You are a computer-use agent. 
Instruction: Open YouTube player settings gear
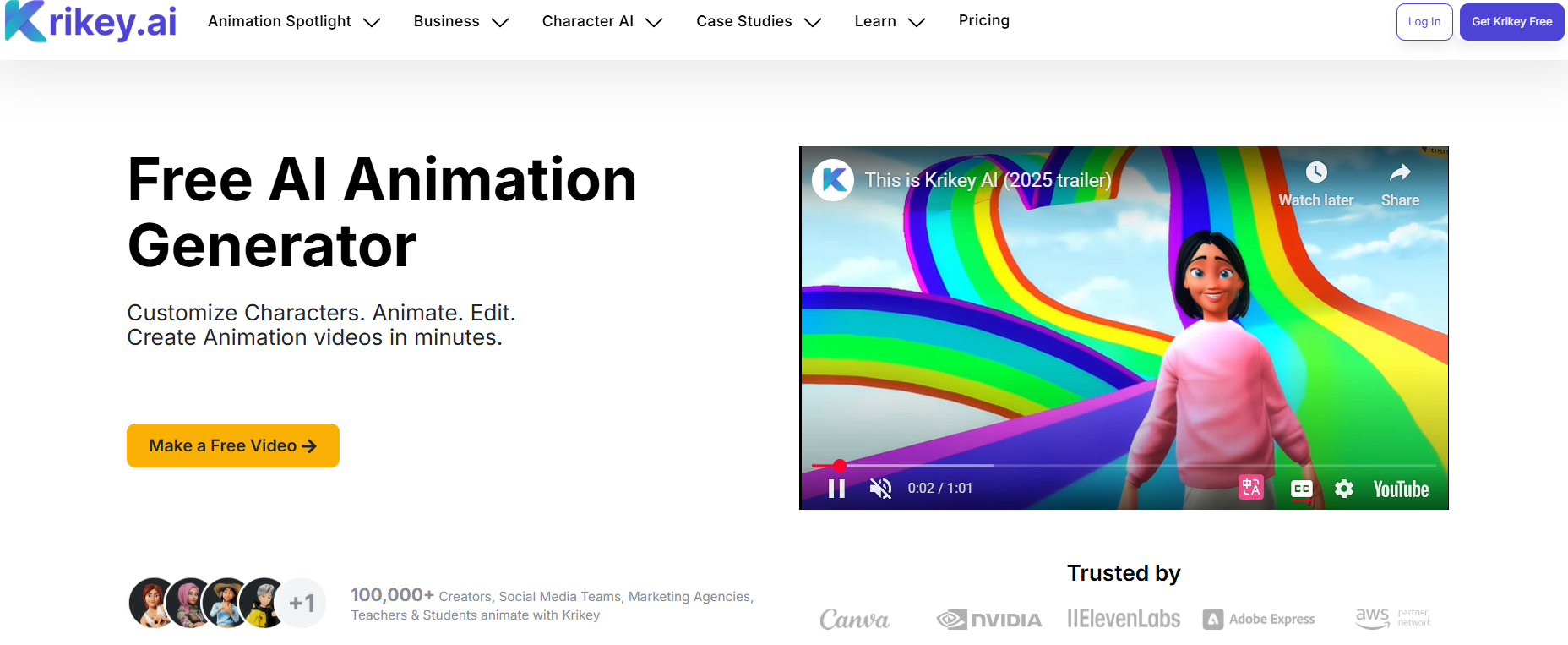(1344, 489)
